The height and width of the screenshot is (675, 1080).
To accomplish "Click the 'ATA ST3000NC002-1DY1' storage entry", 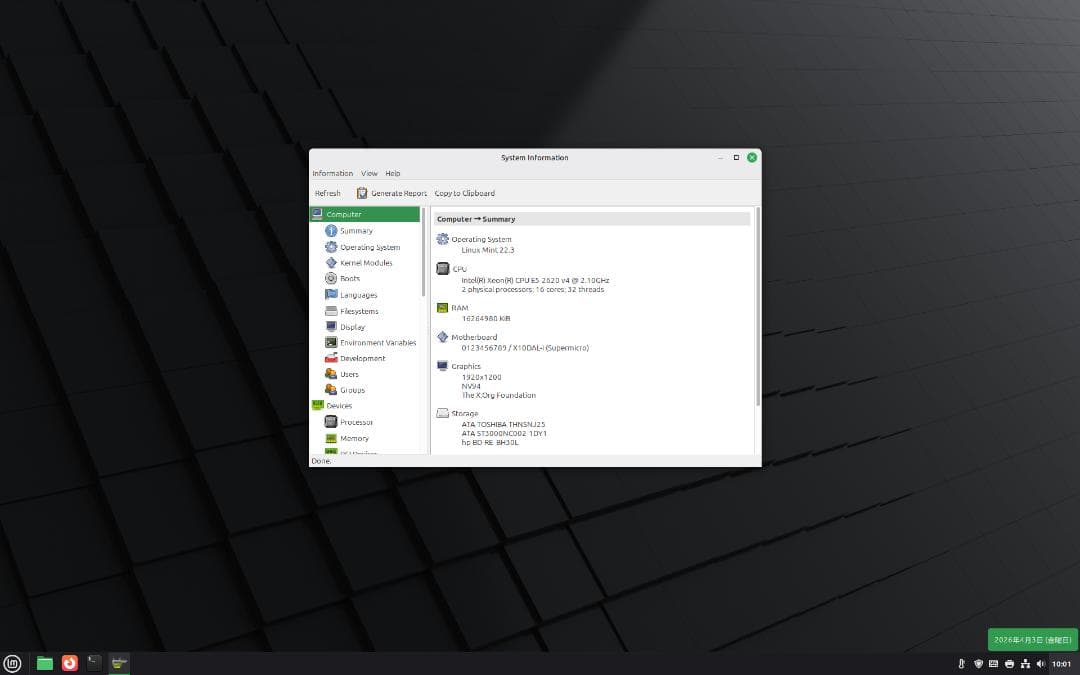I will coord(504,434).
